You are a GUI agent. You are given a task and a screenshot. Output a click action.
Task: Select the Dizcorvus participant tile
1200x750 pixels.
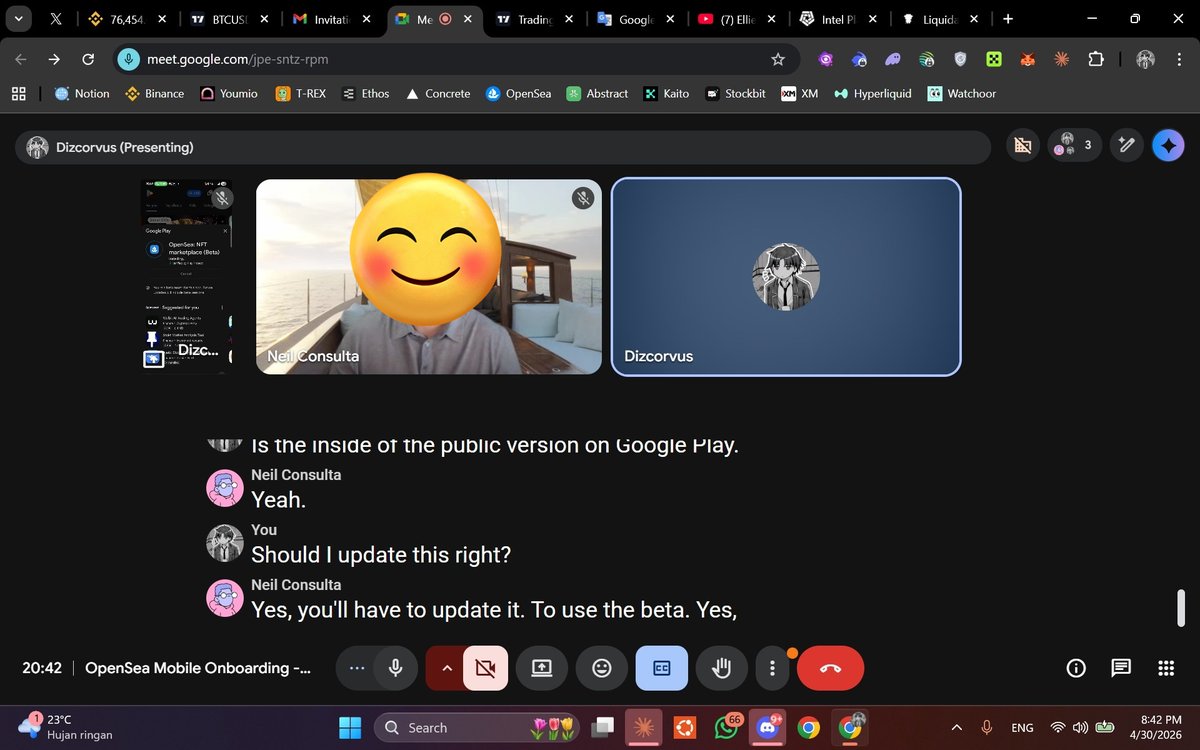point(786,277)
